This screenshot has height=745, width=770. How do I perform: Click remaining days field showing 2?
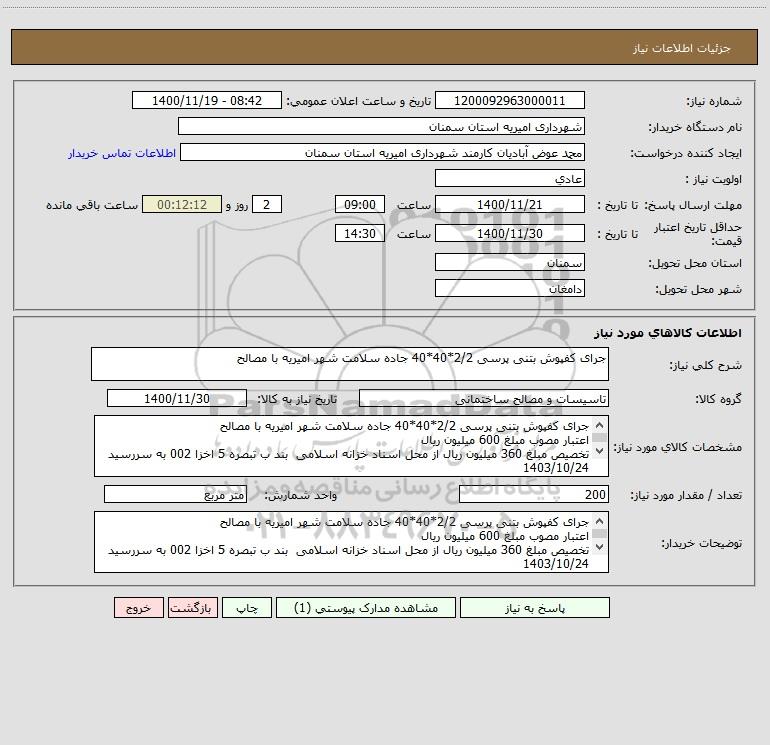click(267, 204)
